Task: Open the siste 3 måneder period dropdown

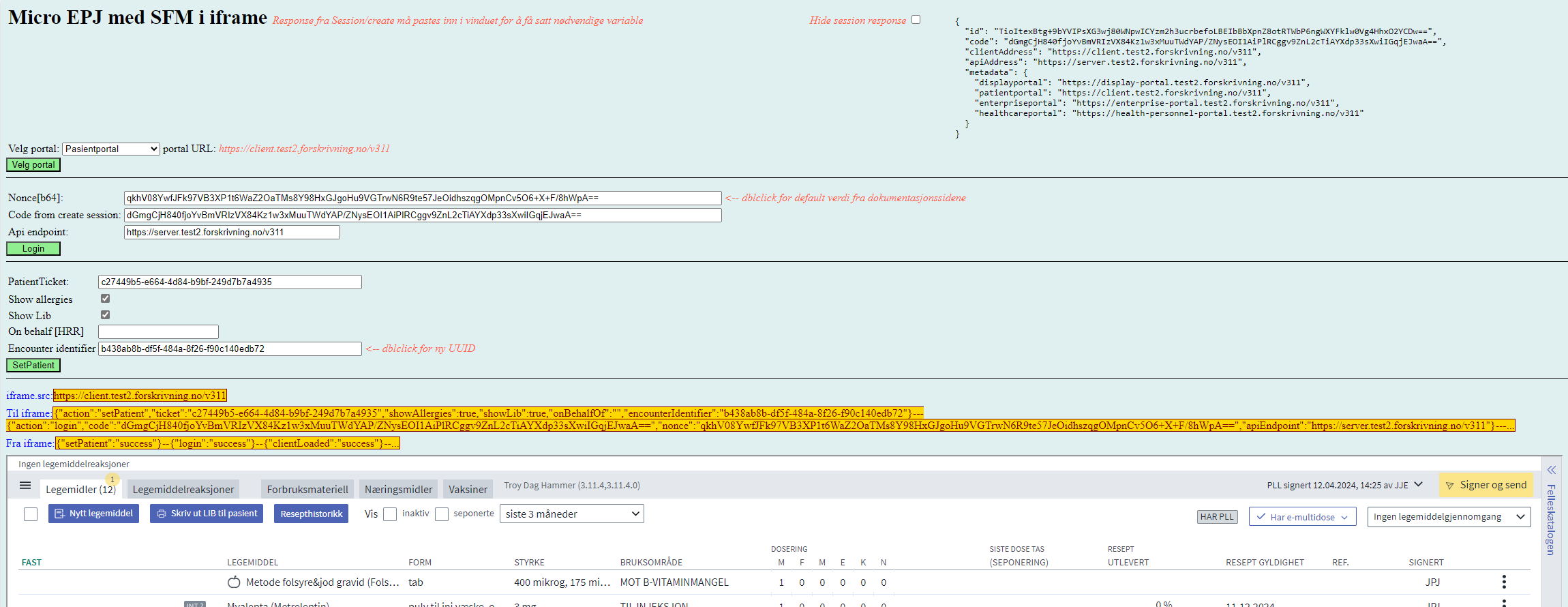Action: (x=572, y=514)
